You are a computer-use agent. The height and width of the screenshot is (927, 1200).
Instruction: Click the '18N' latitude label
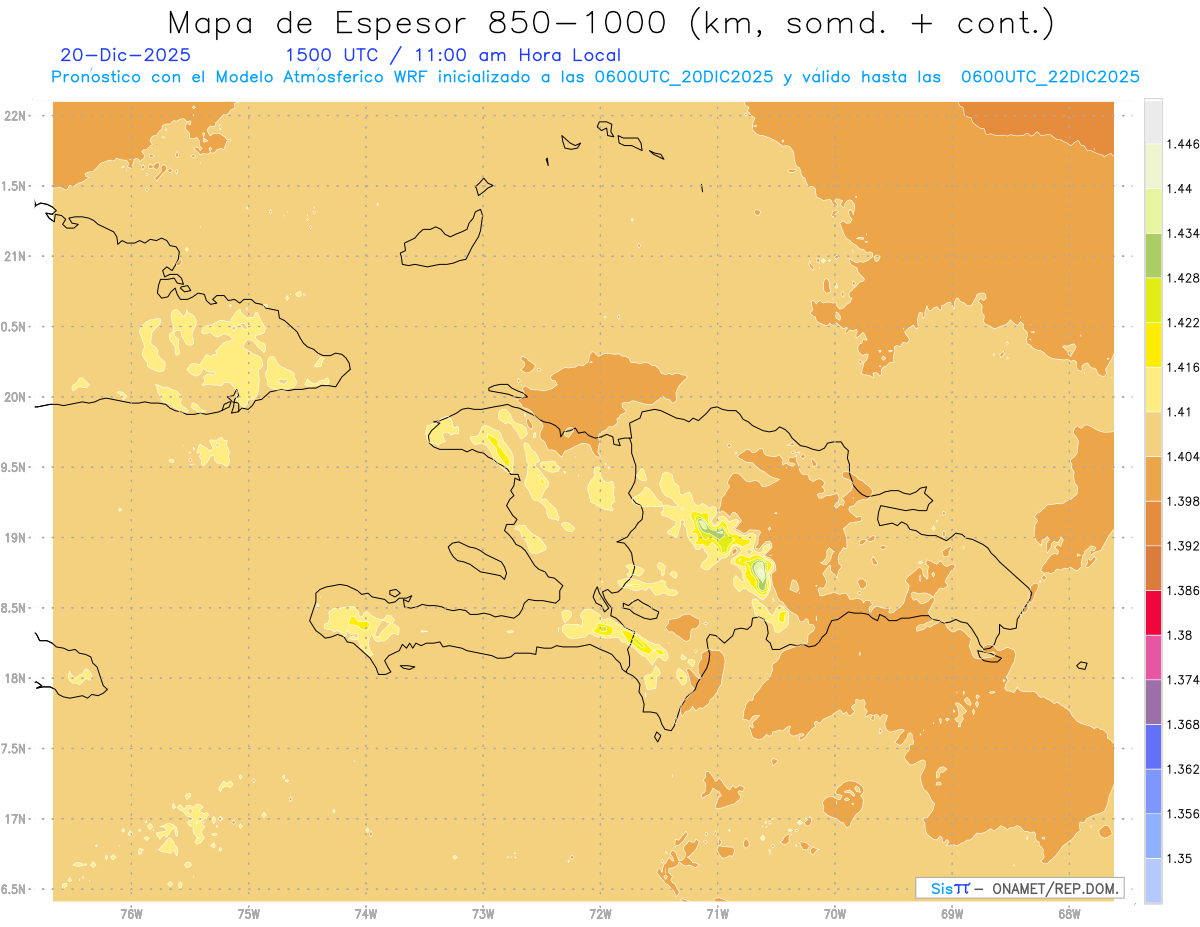tap(16, 679)
